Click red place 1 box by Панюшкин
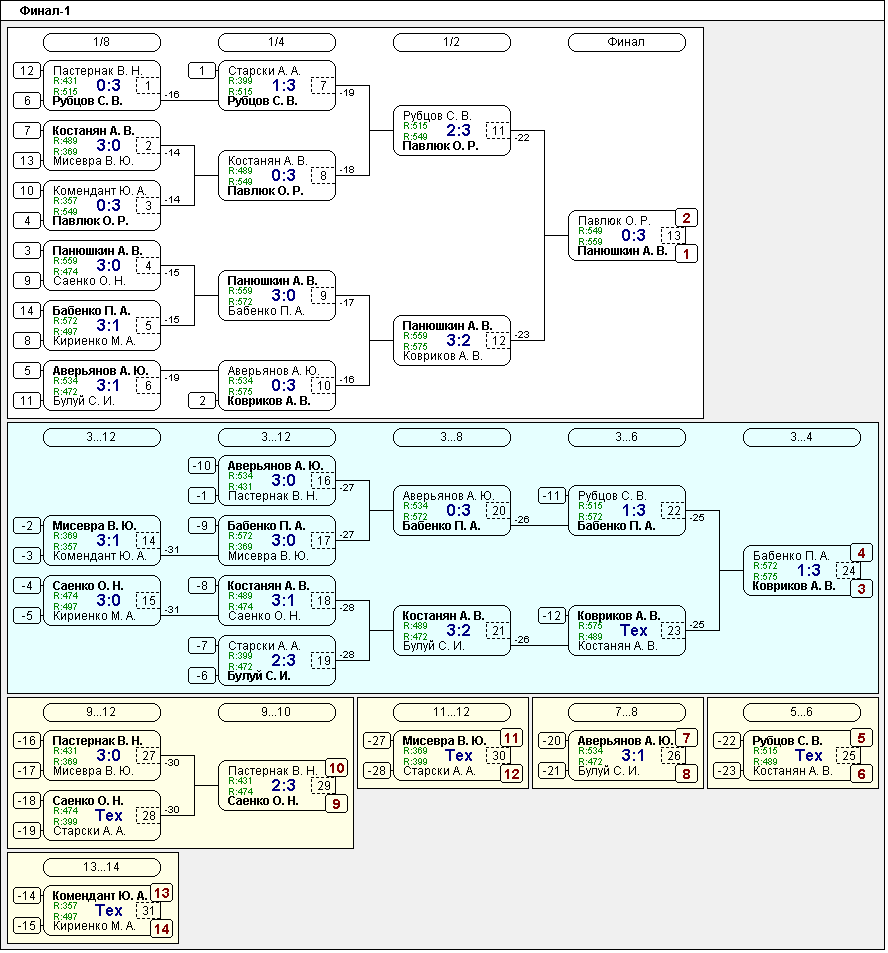 pyautogui.click(x=686, y=253)
